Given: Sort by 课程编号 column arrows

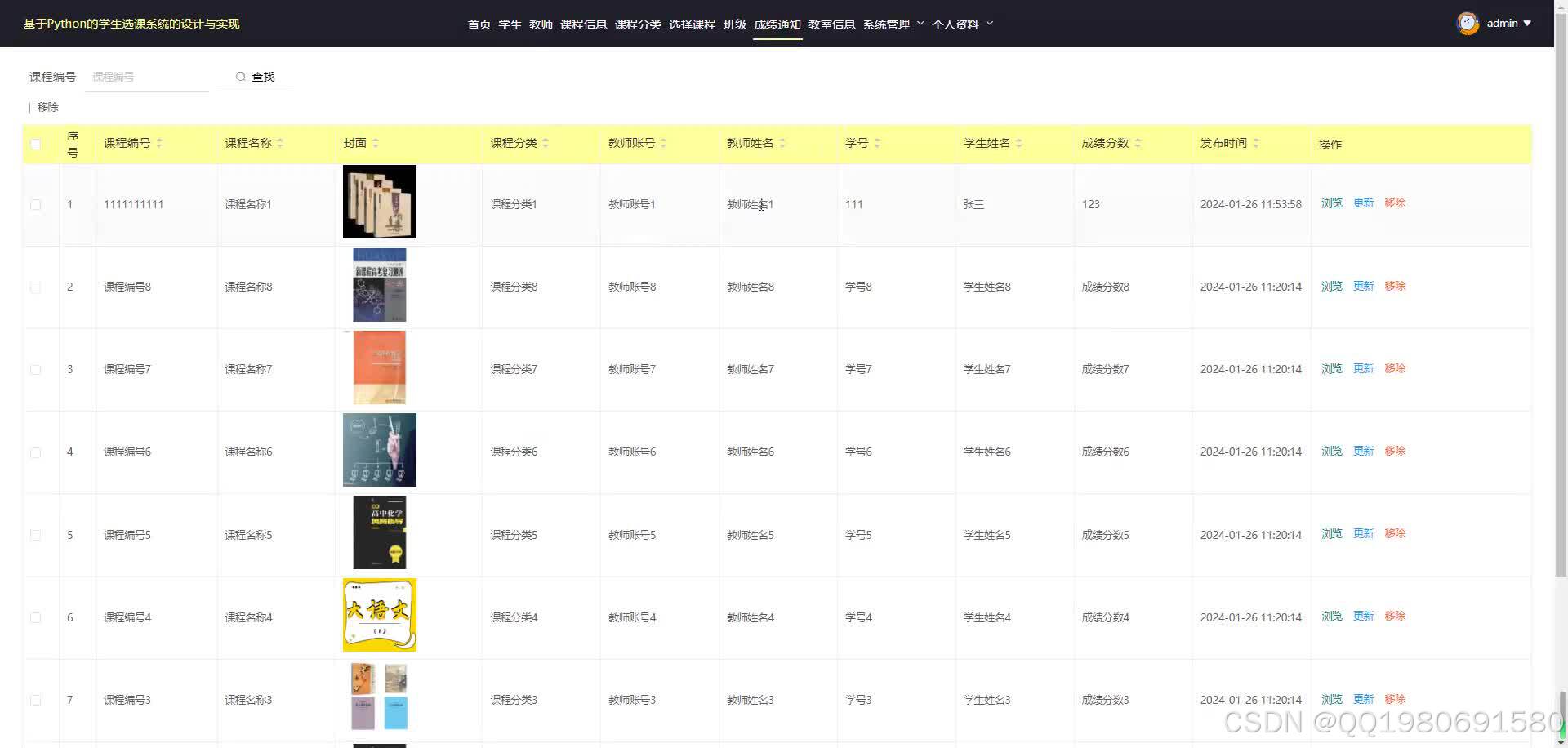Looking at the screenshot, I should [x=159, y=143].
